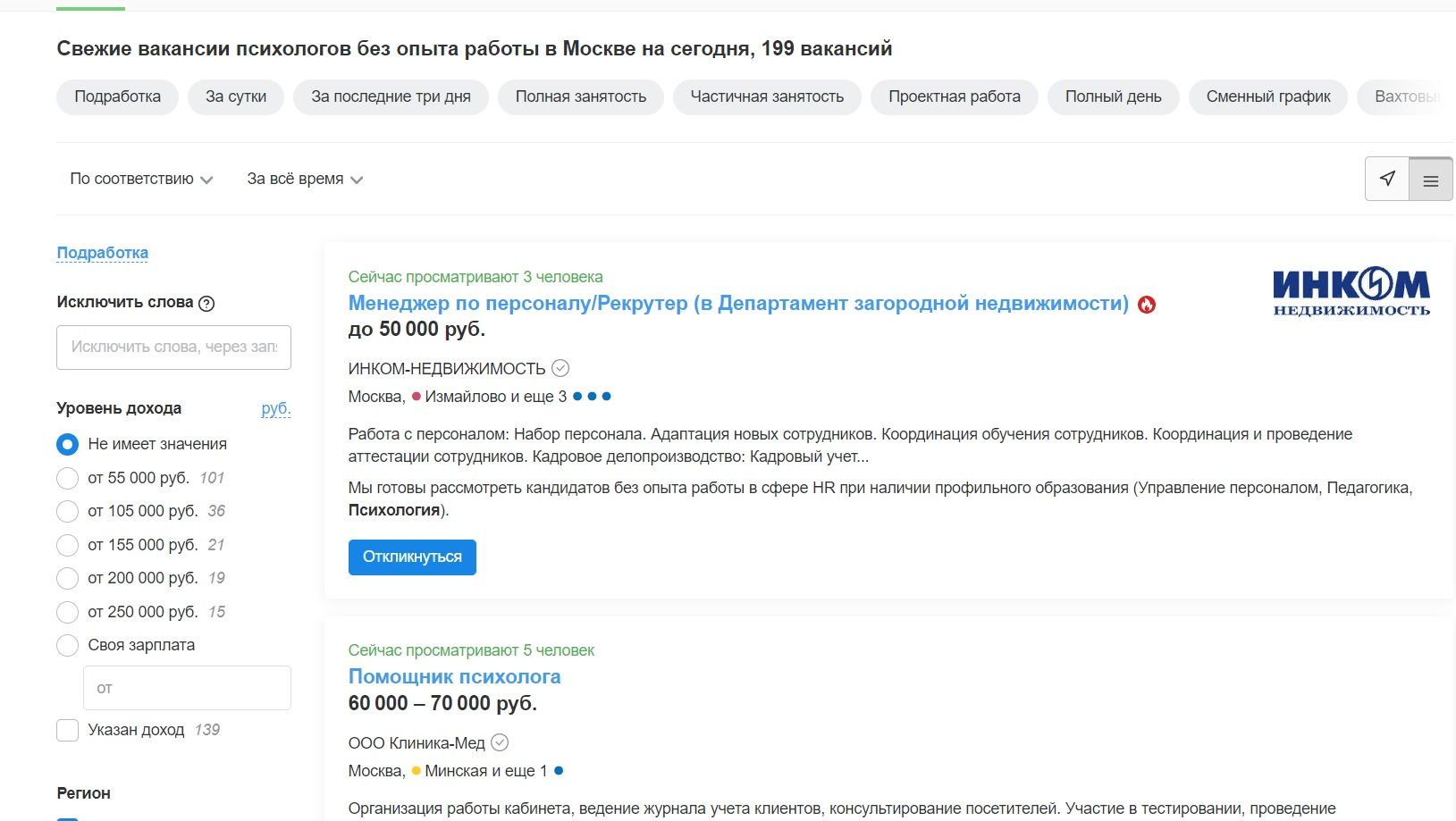Click the yellow Минская metro dot
This screenshot has width=1456, height=821.
[416, 770]
